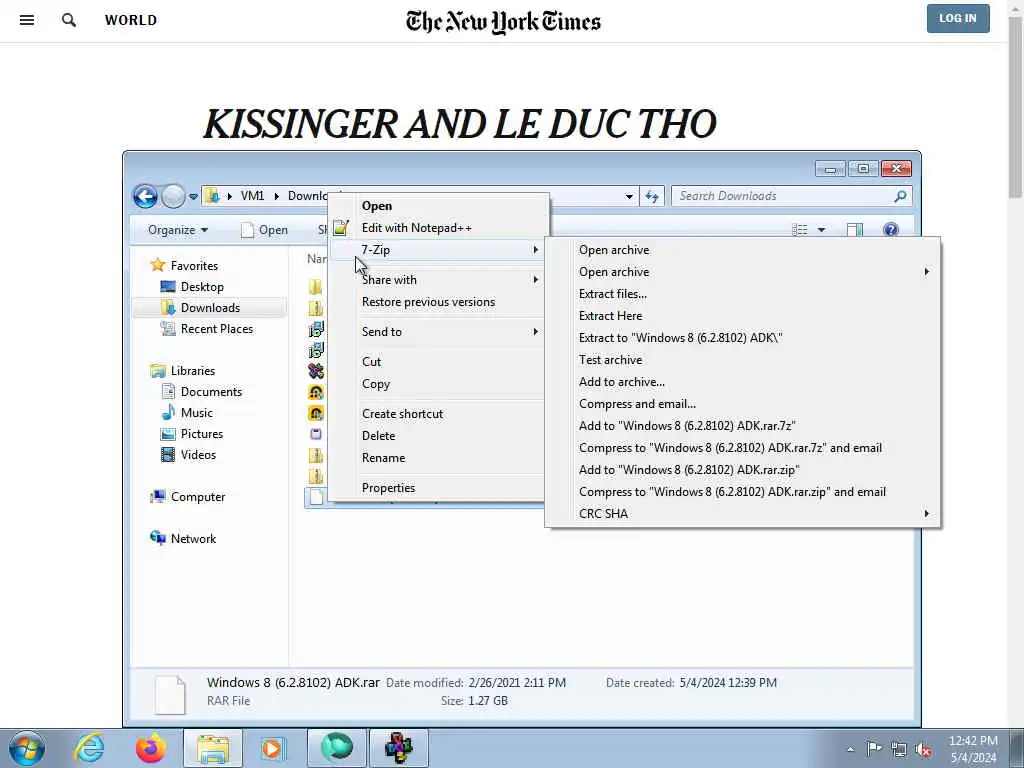The height and width of the screenshot is (768, 1024).
Task: Choose Test archive
Action: point(743,360)
